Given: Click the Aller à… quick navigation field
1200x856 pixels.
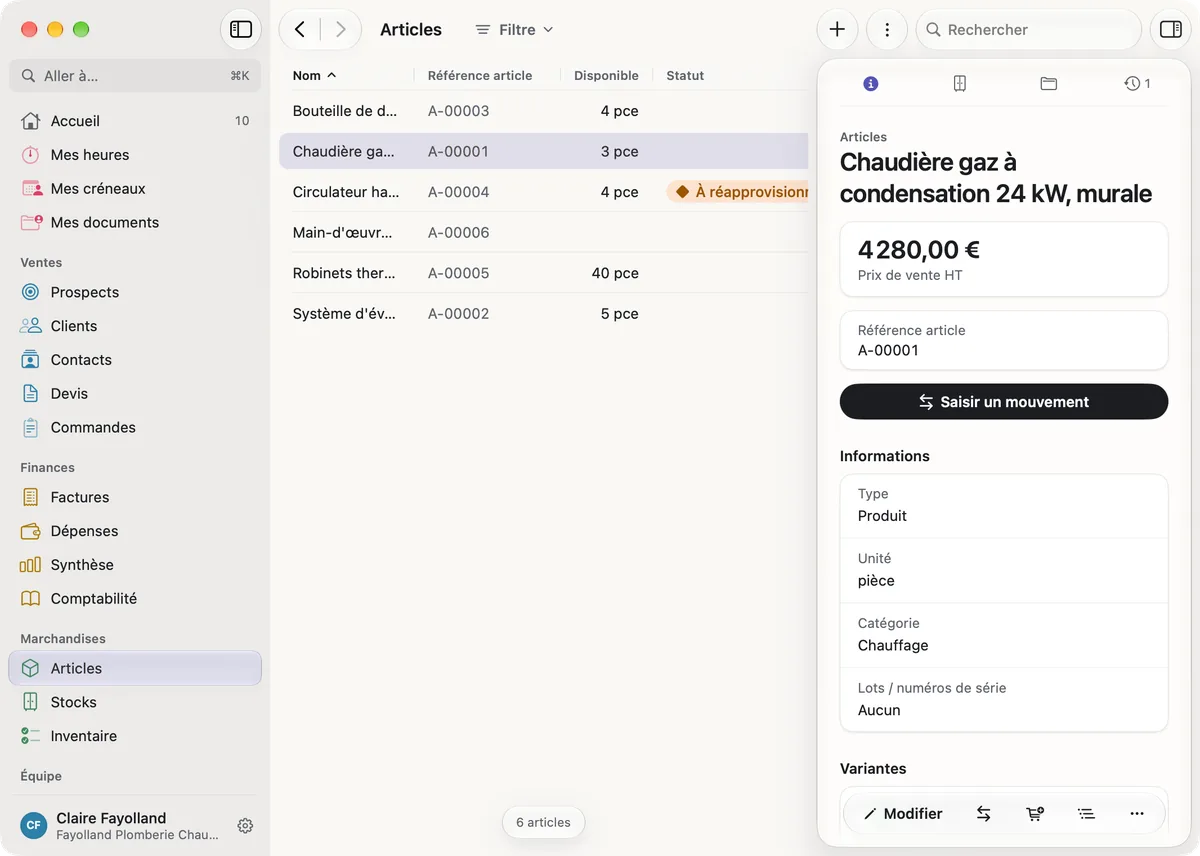Looking at the screenshot, I should point(135,76).
